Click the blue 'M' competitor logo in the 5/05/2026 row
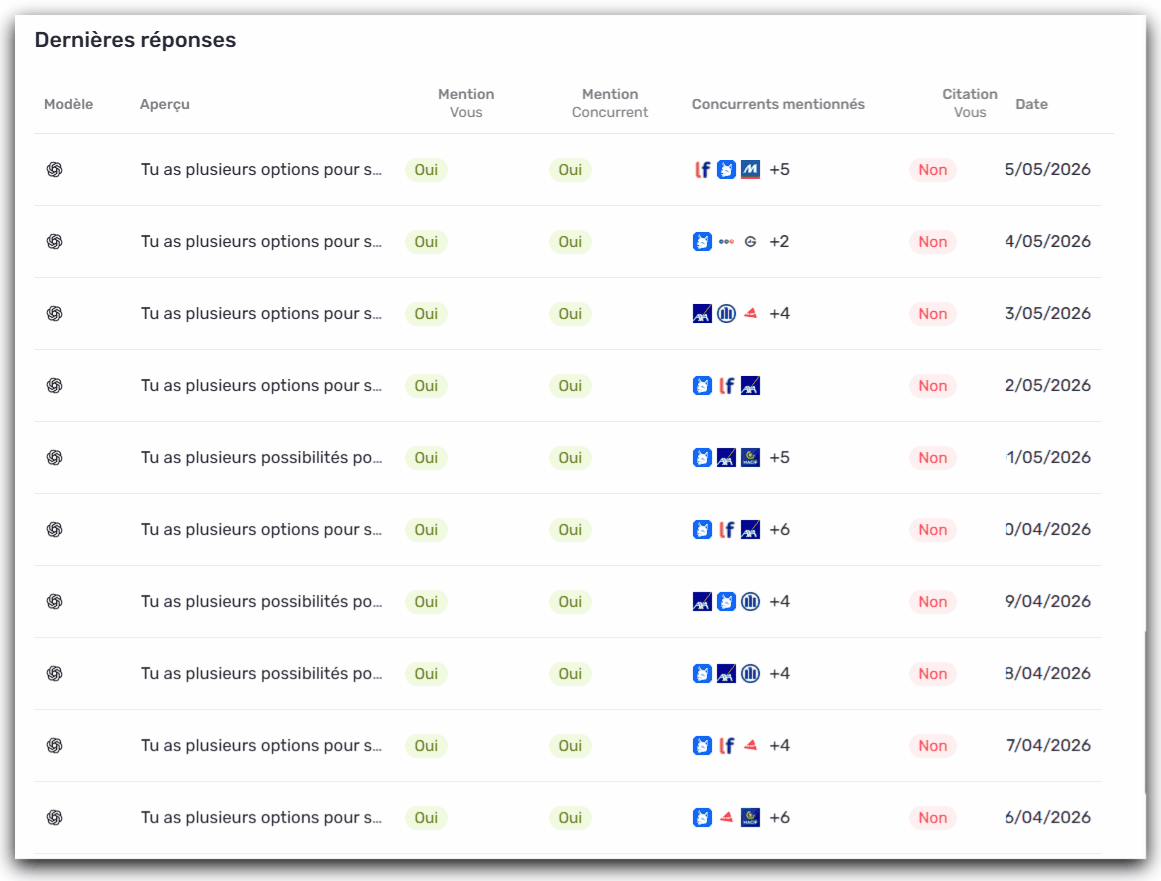The width and height of the screenshot is (1161, 881). (750, 170)
